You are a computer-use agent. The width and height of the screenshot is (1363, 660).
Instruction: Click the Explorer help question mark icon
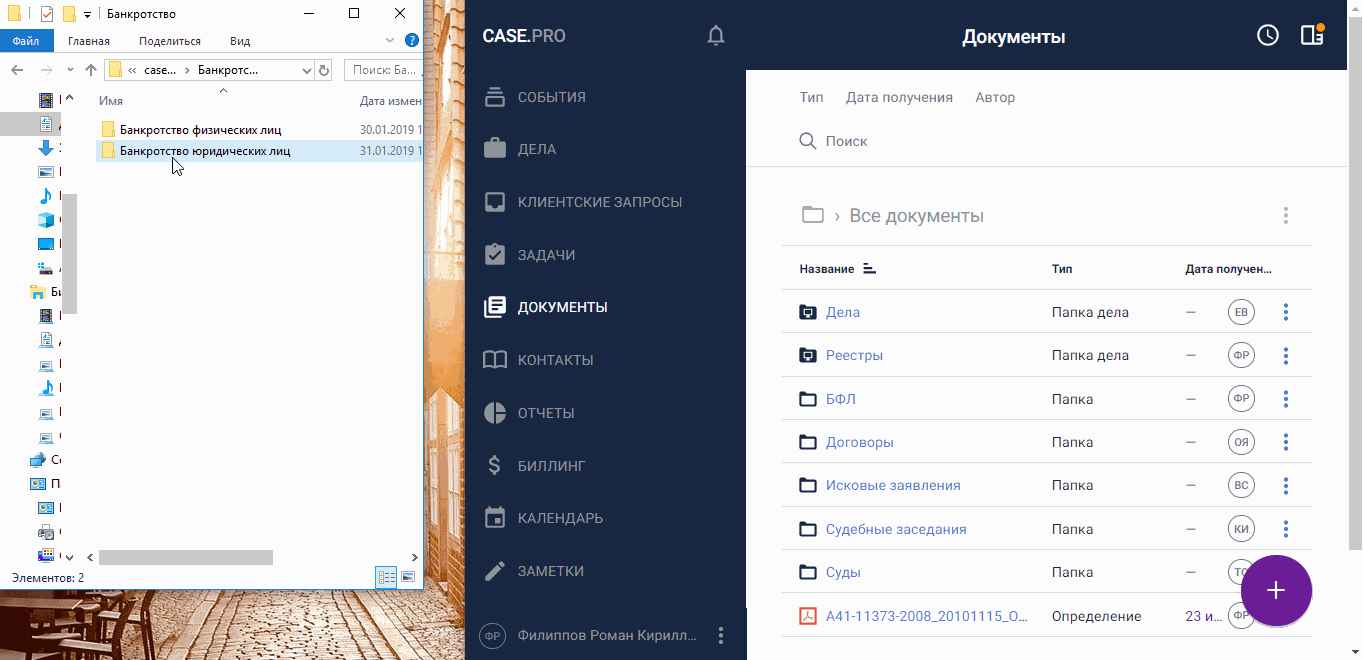point(412,41)
